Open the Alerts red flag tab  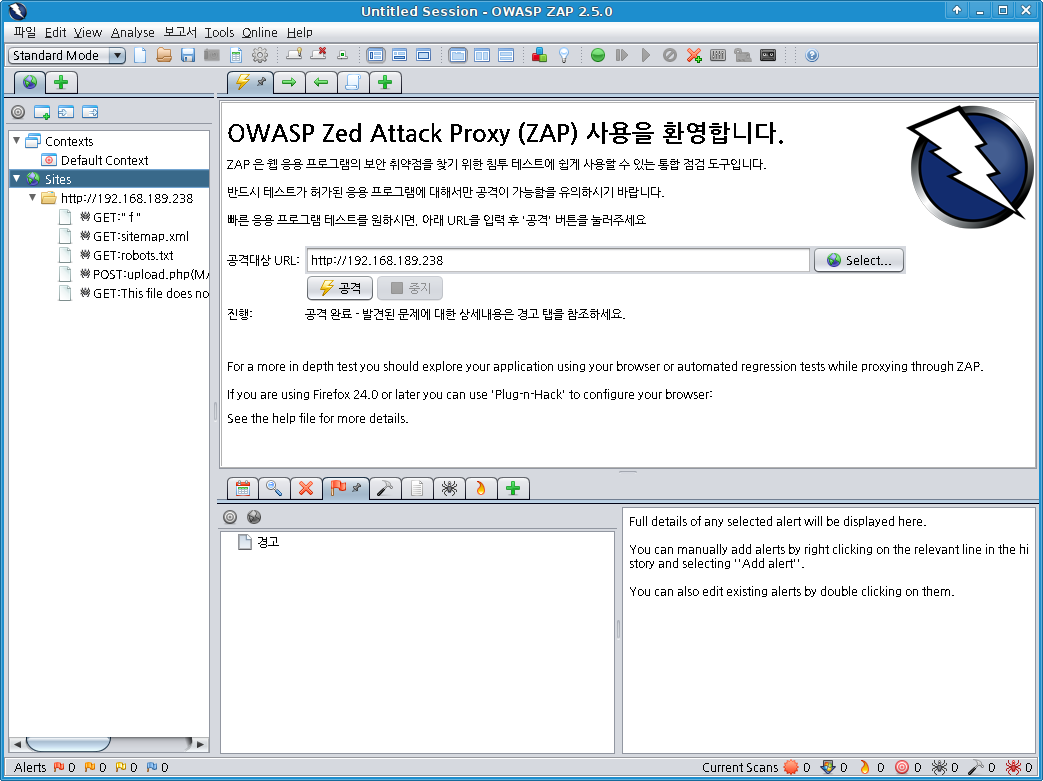pos(346,489)
